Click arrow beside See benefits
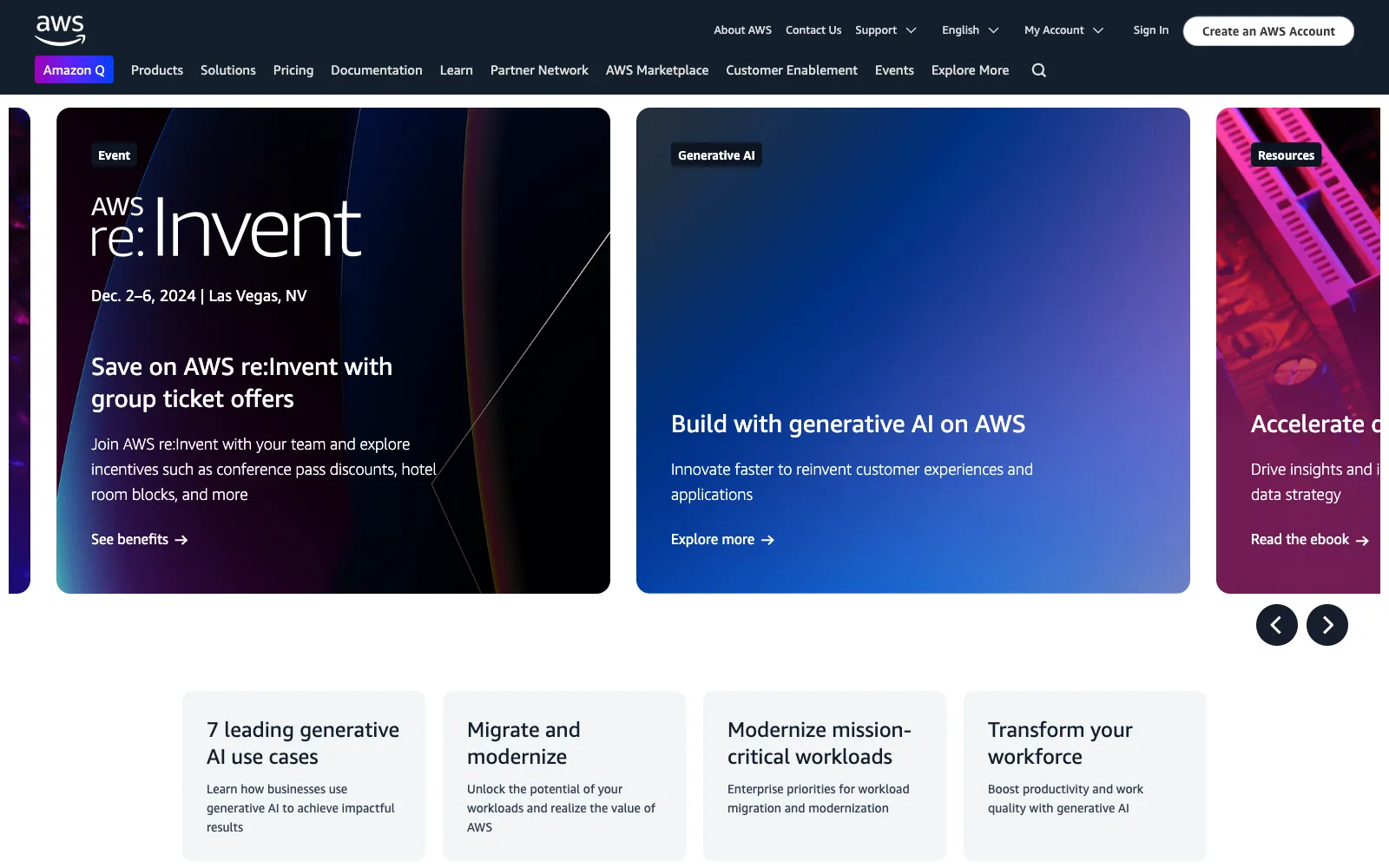The width and height of the screenshot is (1389, 868). (x=181, y=540)
